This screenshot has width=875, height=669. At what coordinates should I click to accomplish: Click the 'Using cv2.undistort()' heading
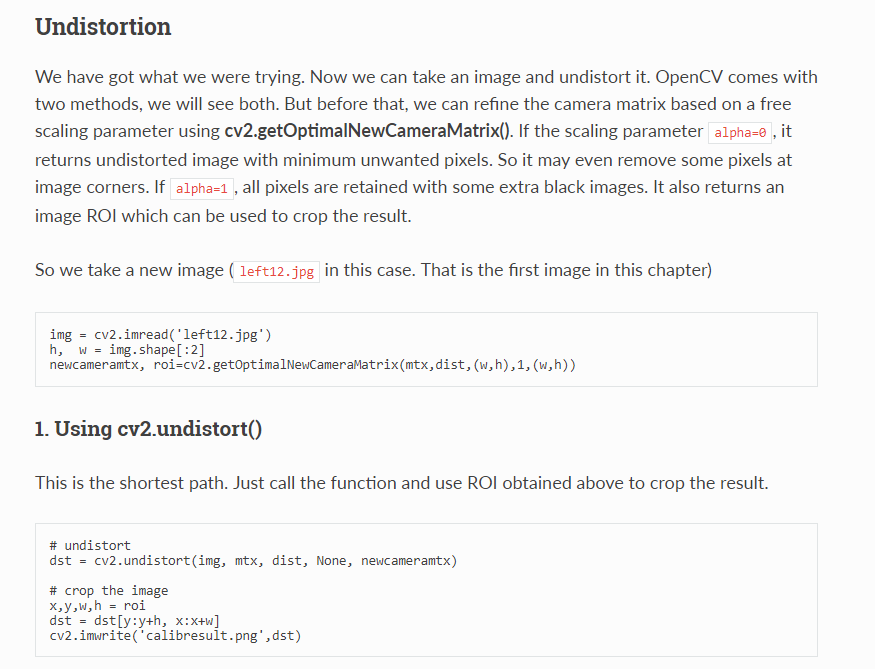(x=148, y=429)
